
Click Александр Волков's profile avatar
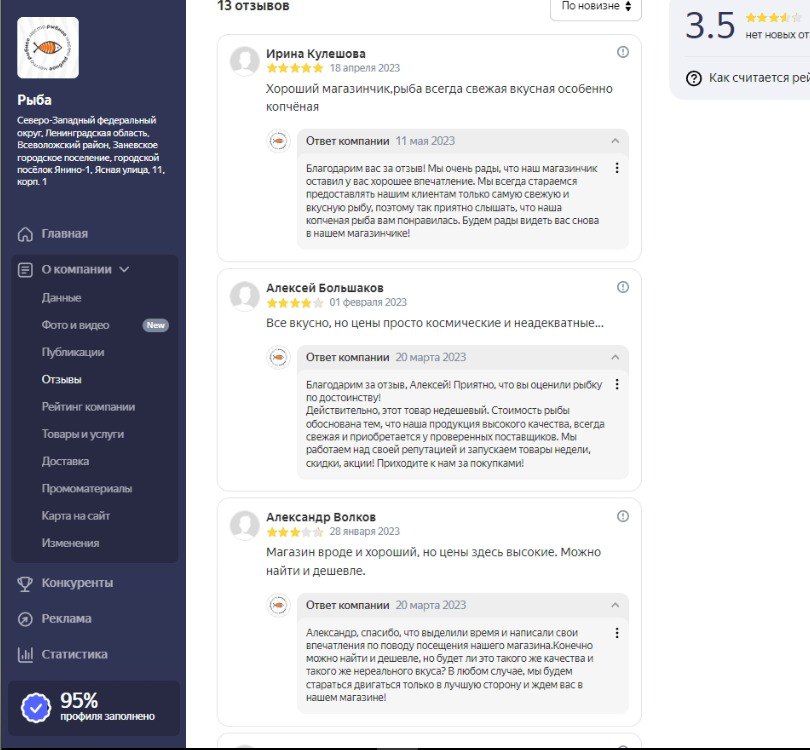point(245,525)
